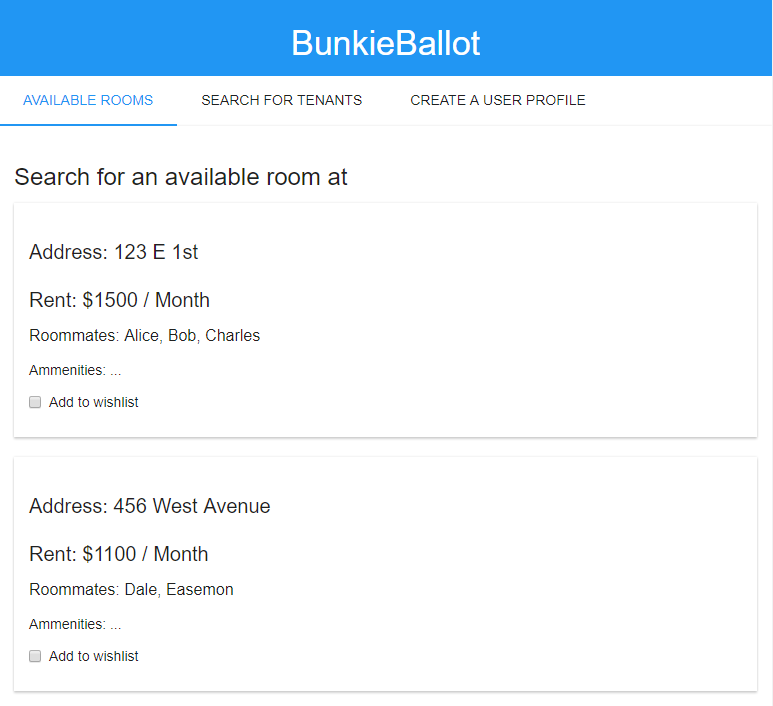773x706 pixels.
Task: Click the word 'Roommates:' in the Dale listing
Action: (74, 590)
